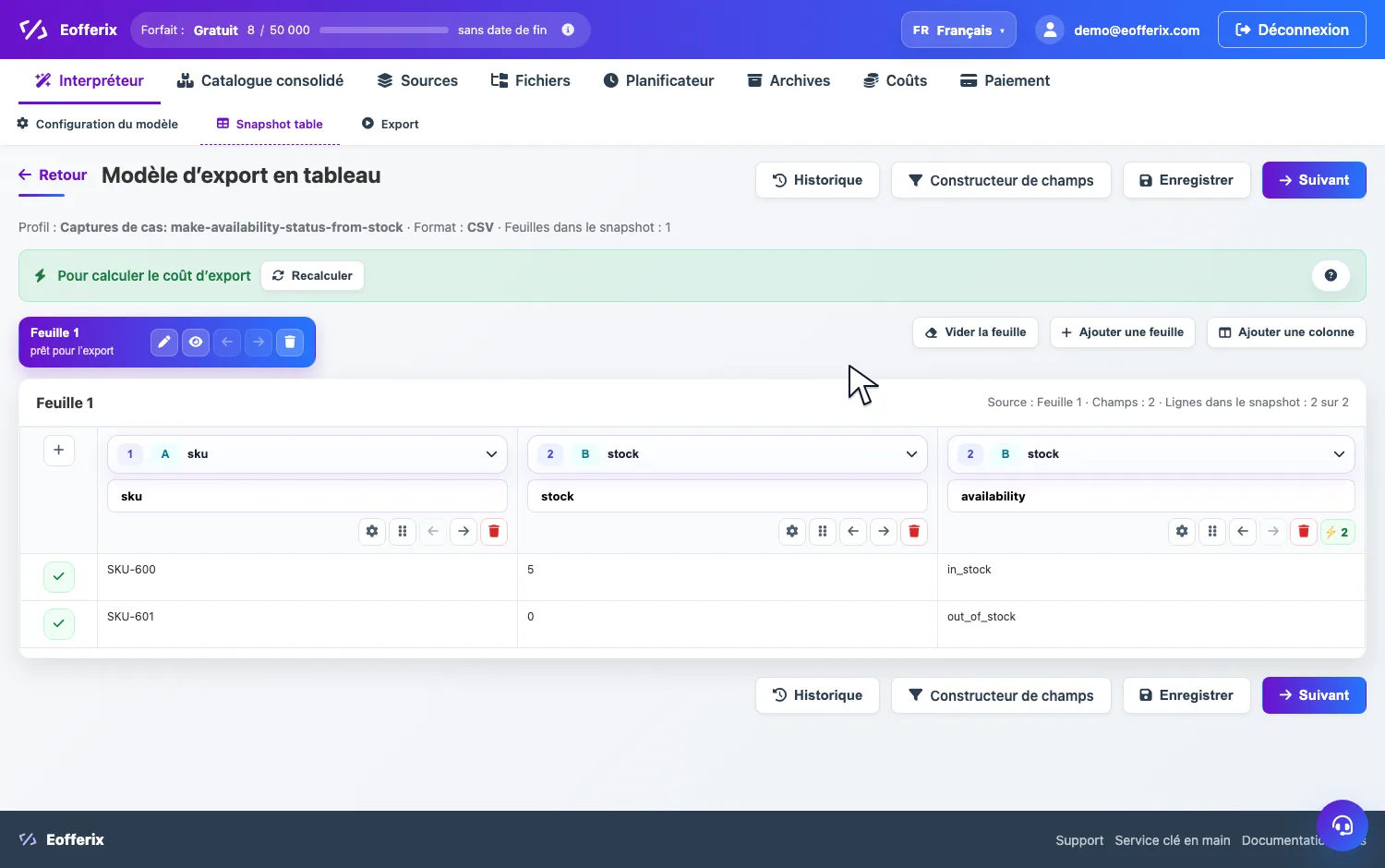1385x868 pixels.
Task: Expand the sku source field dropdown
Action: tap(307, 454)
